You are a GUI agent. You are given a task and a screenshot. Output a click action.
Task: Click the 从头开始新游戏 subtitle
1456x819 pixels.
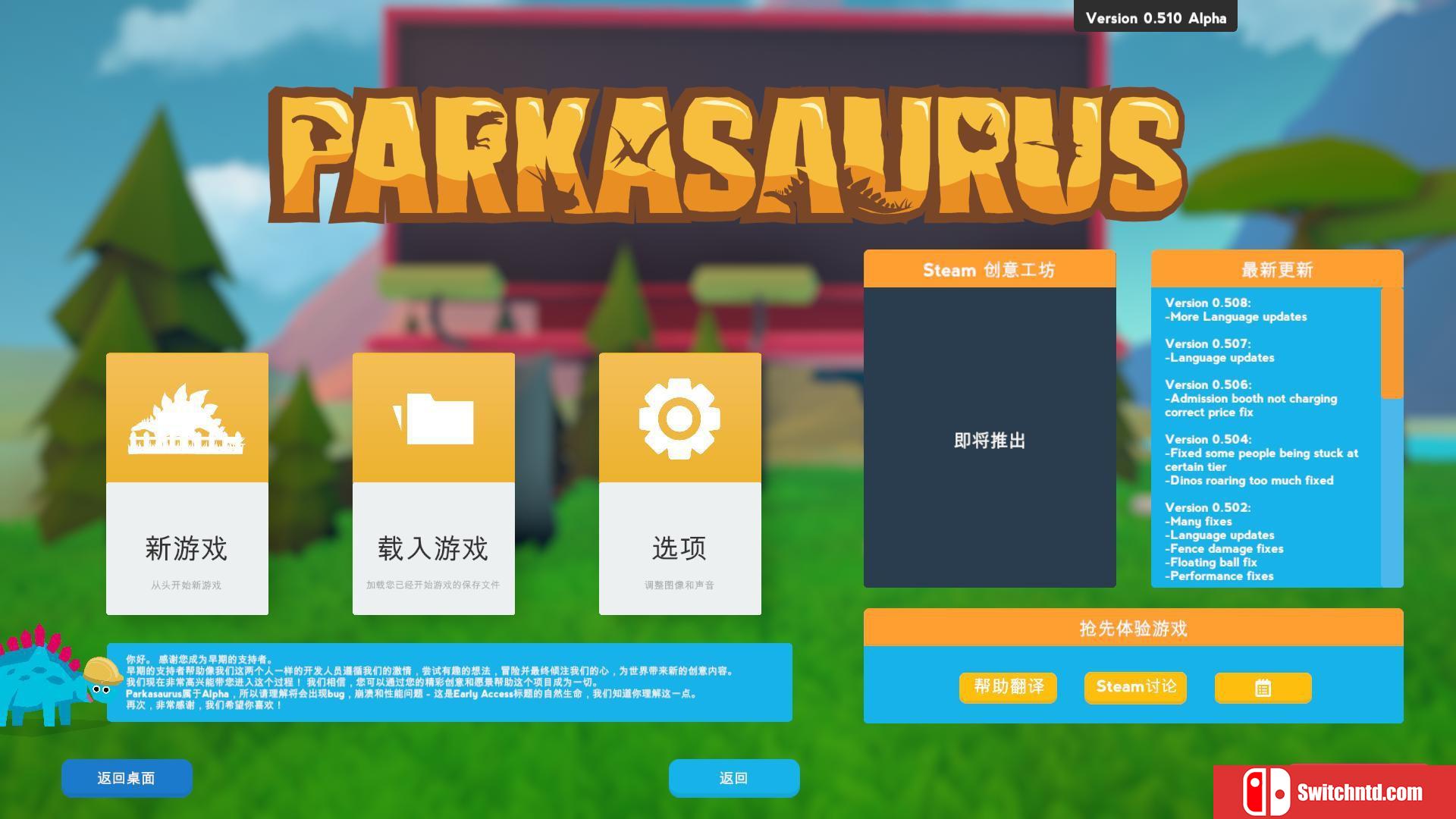point(187,585)
